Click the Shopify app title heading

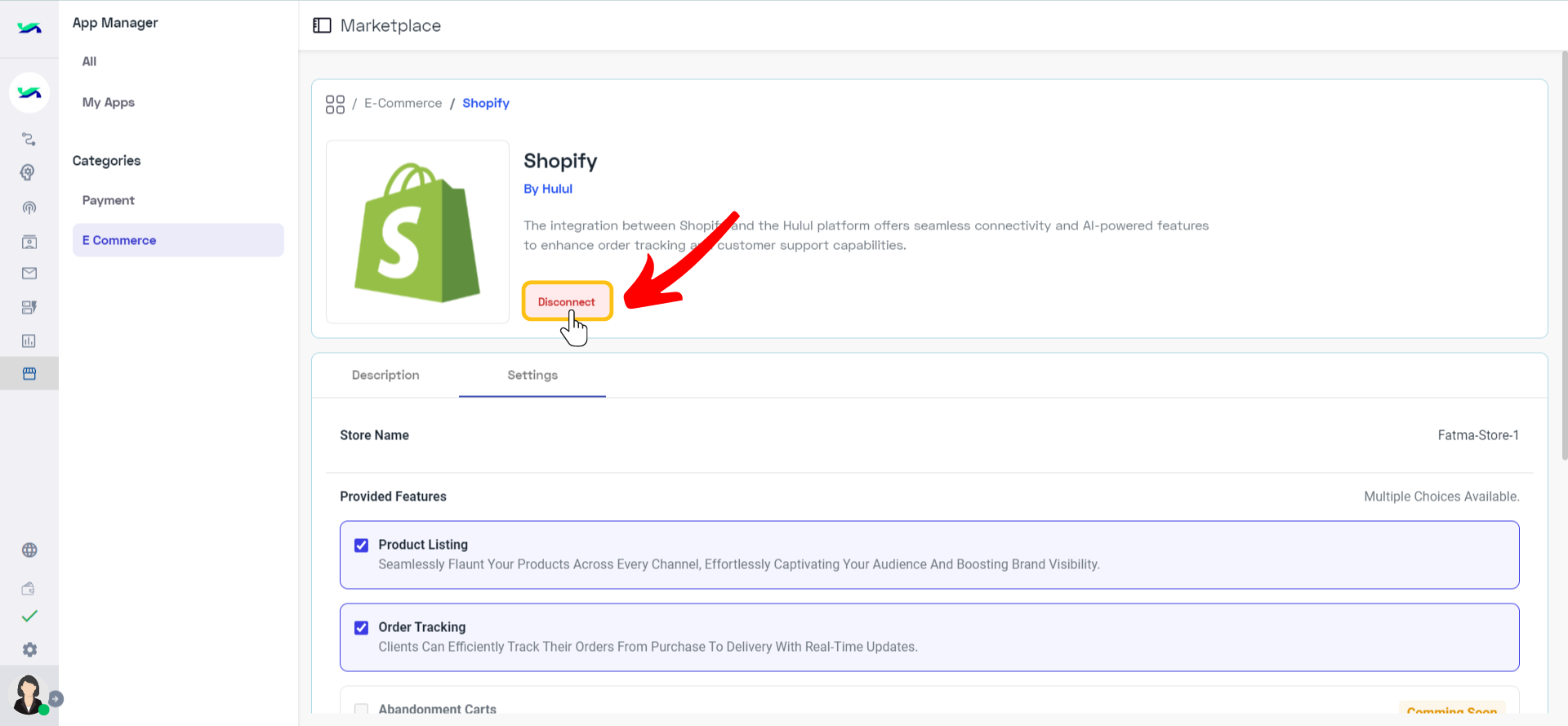pos(560,161)
